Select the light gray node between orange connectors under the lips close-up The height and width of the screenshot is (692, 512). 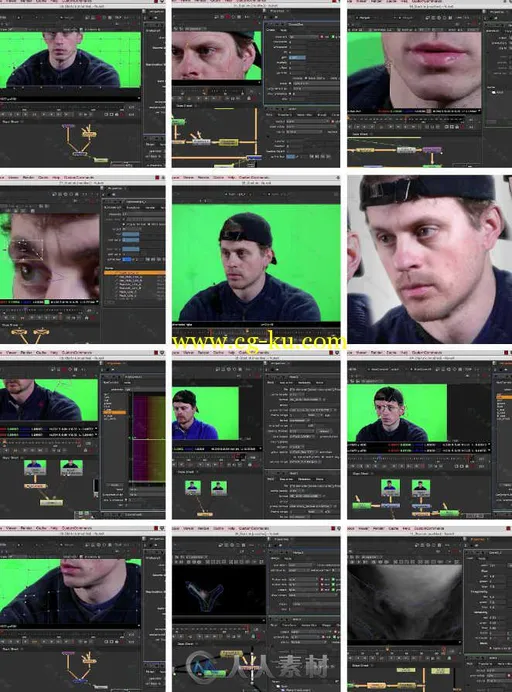pyautogui.click(x=406, y=150)
